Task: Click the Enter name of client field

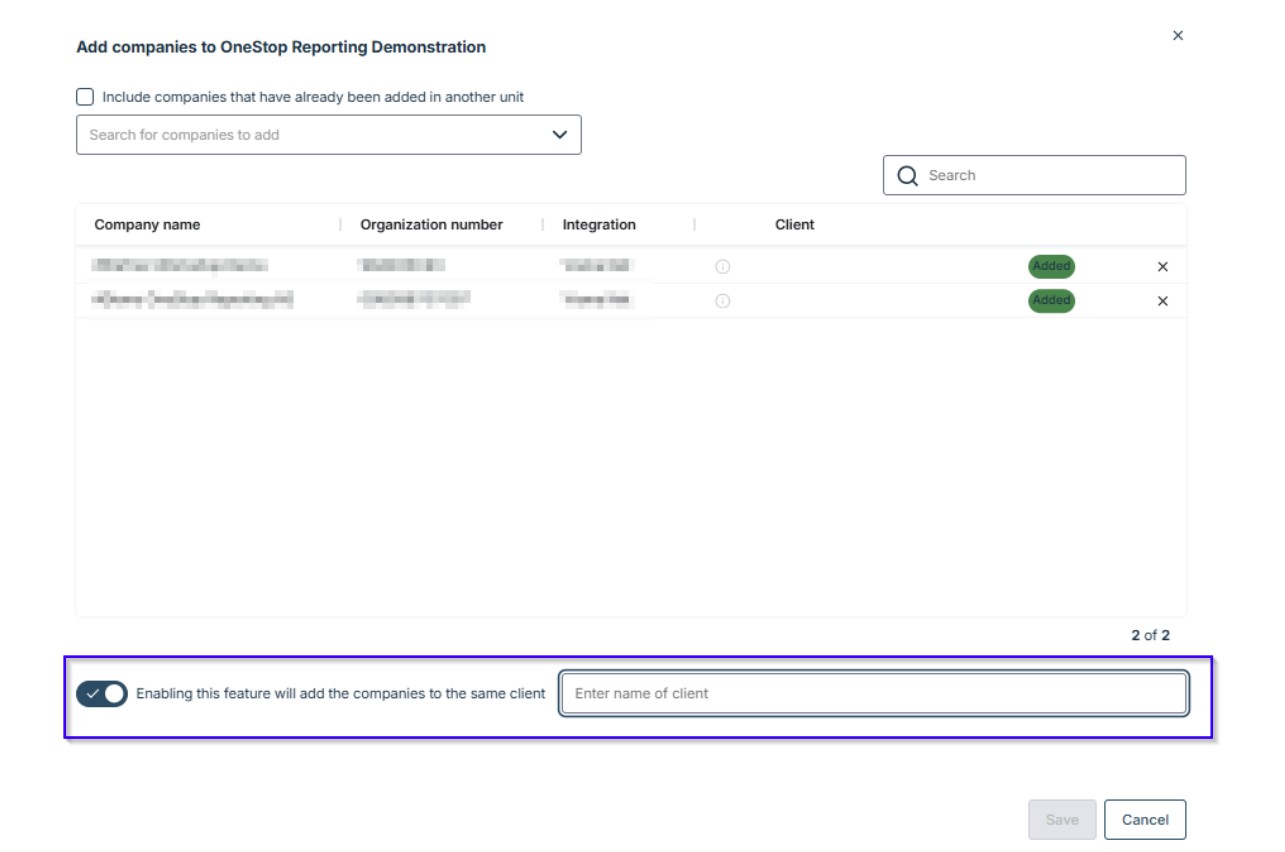Action: click(x=873, y=694)
